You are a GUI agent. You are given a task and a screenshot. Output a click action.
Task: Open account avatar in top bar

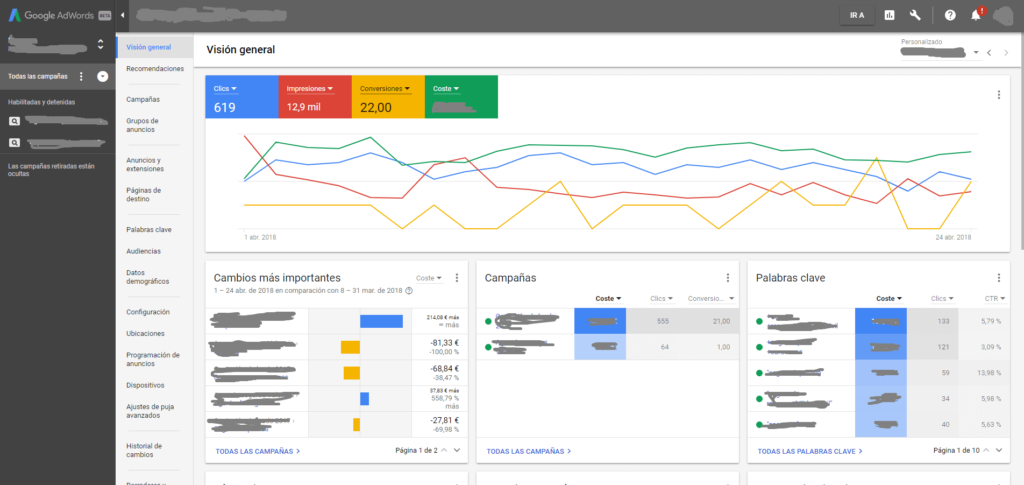pyautogui.click(x=1004, y=16)
